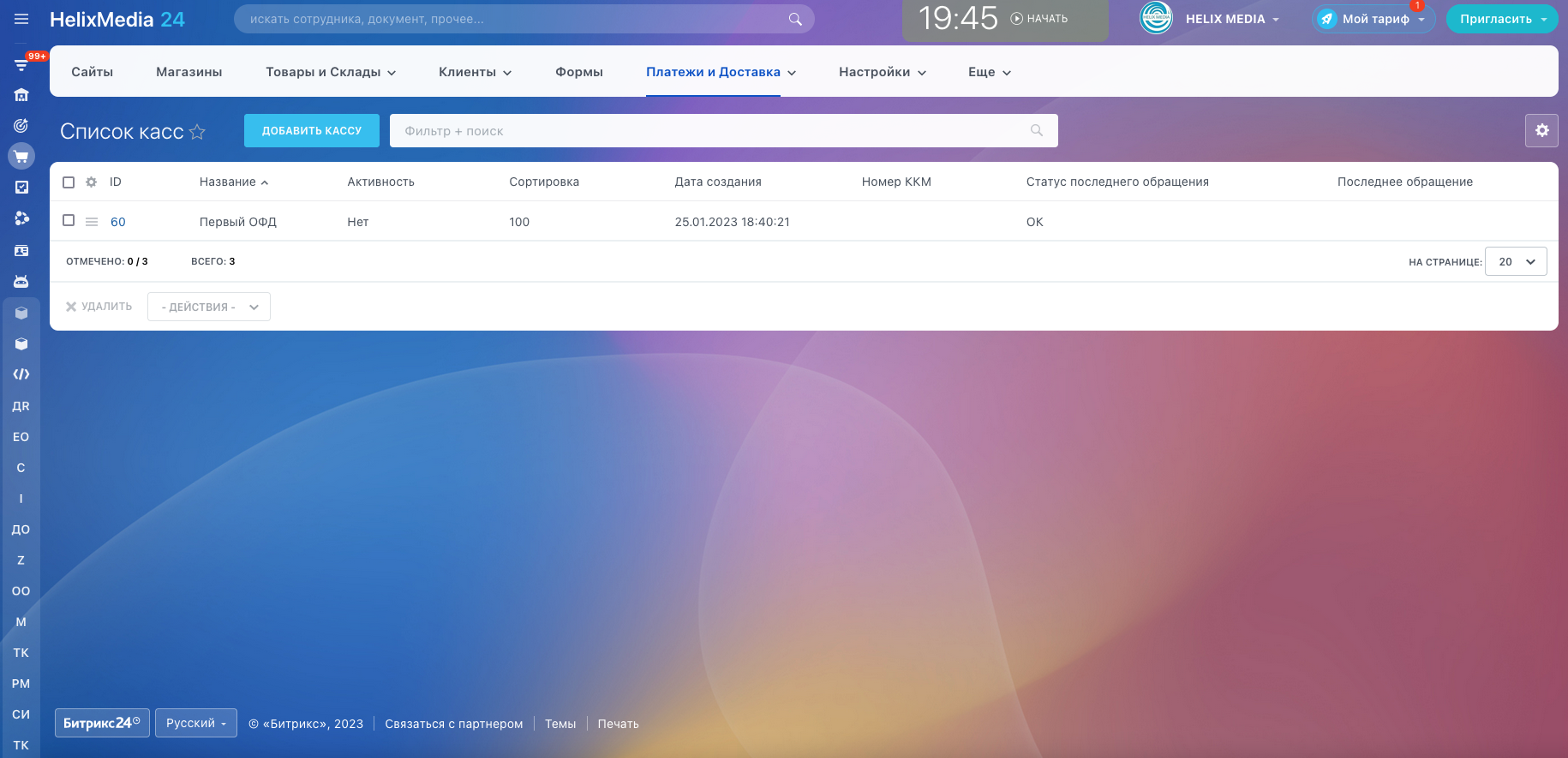Image resolution: width=1568 pixels, height=758 pixels.
Task: Click the shopping cart sidebar icon
Action: [21, 156]
